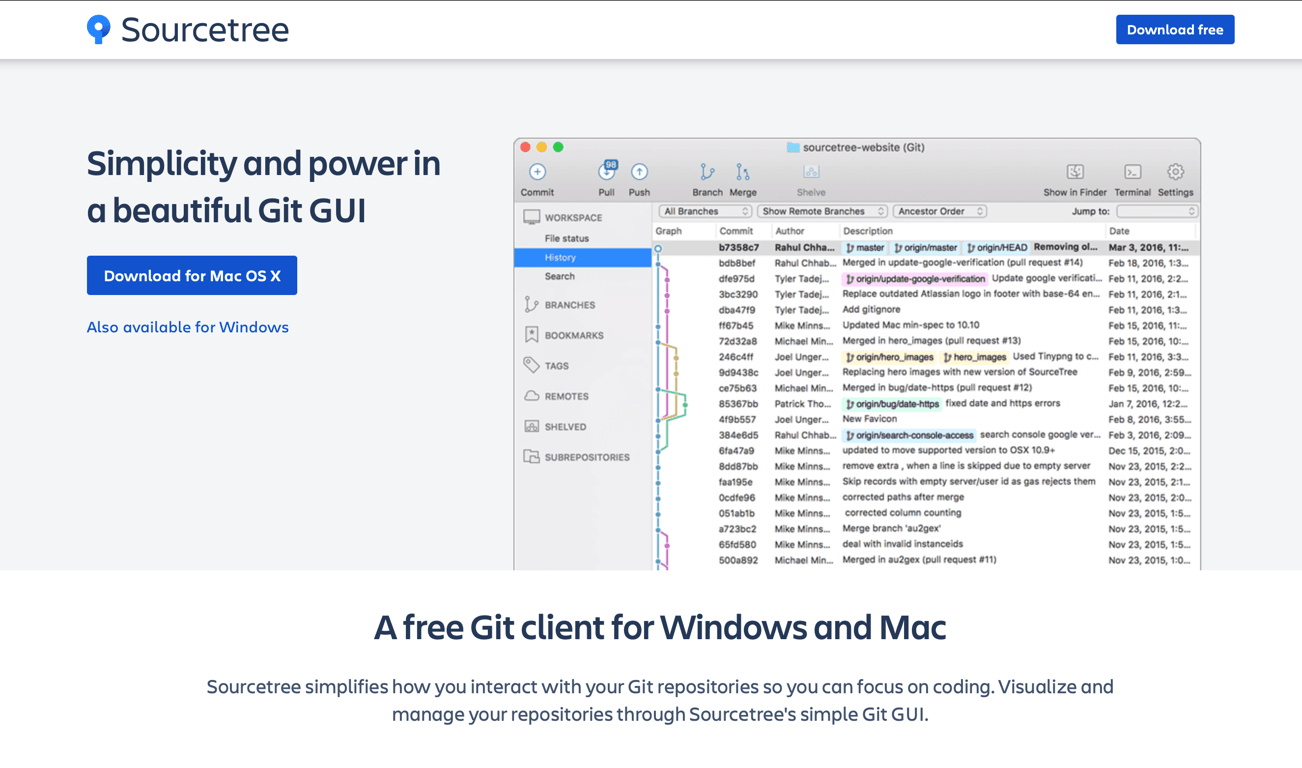Select commit dba47f9 Add gitignore
The image size is (1302, 768).
925,310
